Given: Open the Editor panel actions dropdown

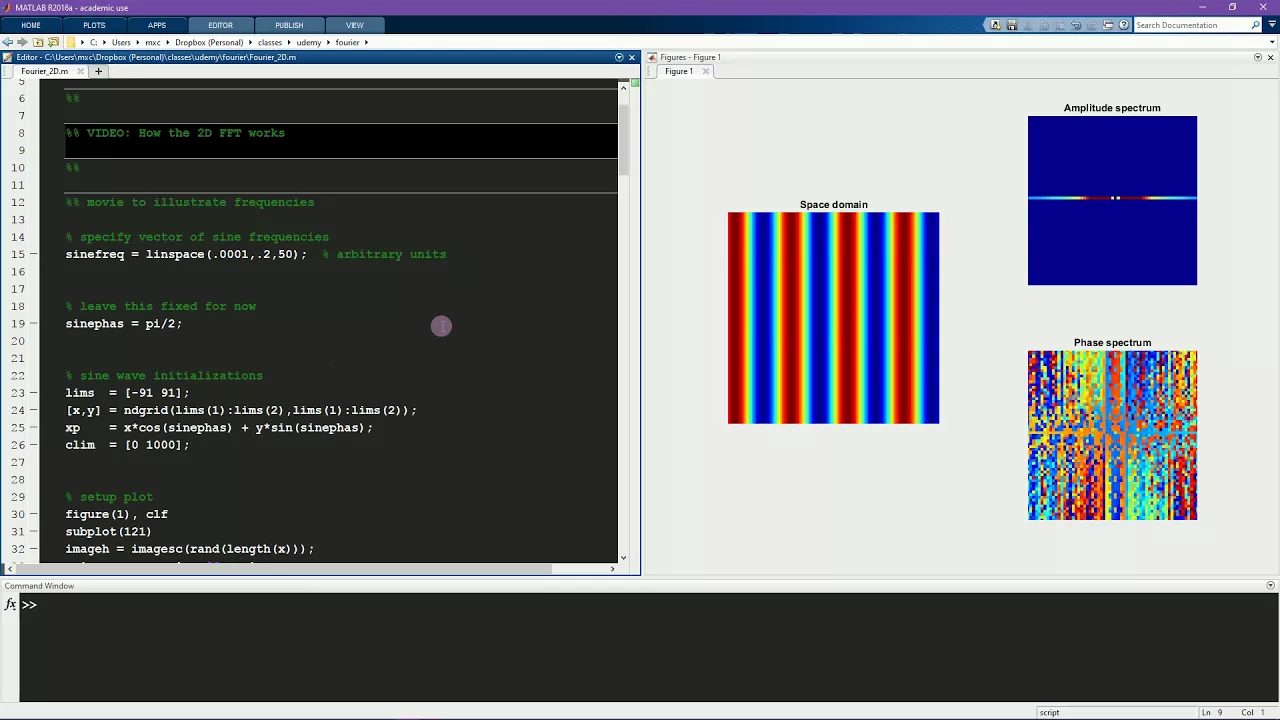Looking at the screenshot, I should tap(619, 57).
